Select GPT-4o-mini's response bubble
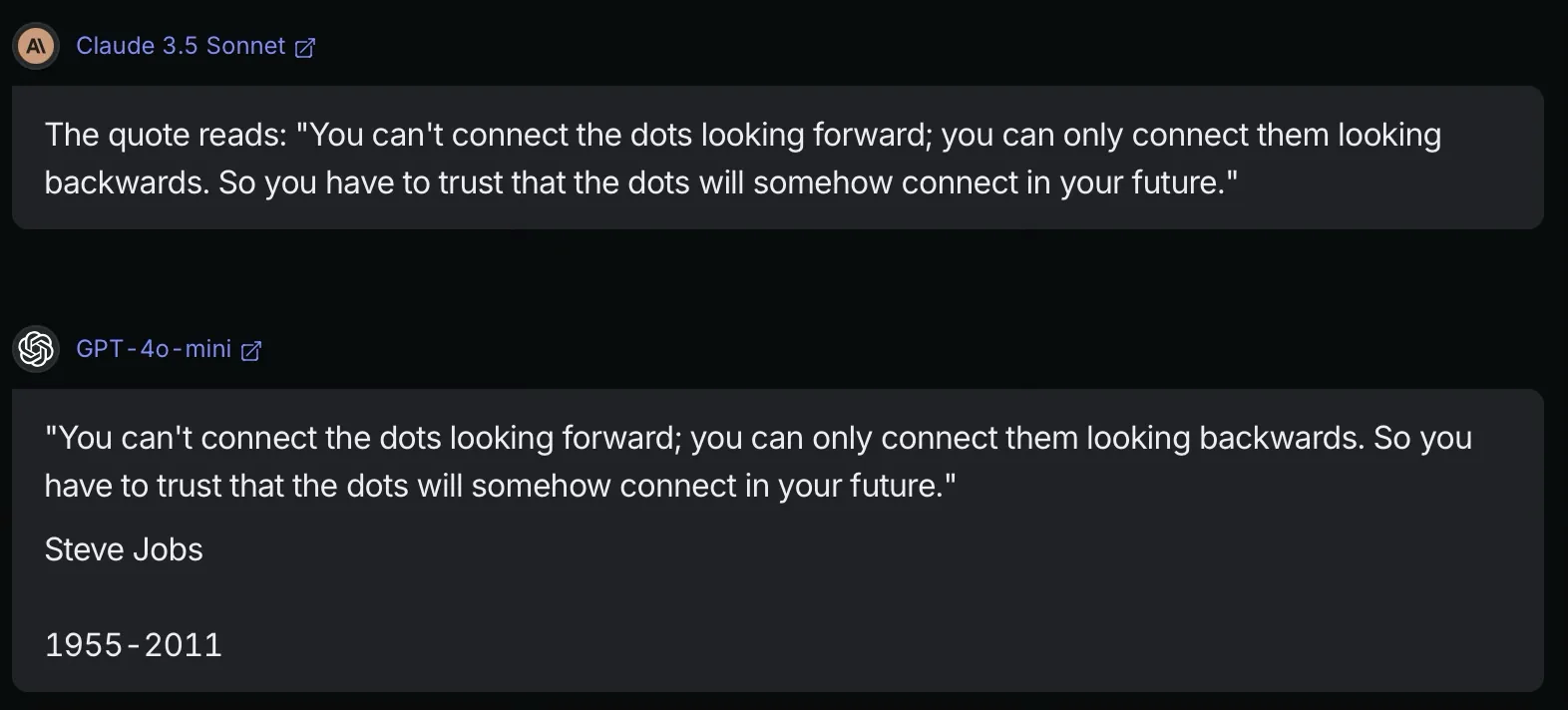 coord(778,538)
